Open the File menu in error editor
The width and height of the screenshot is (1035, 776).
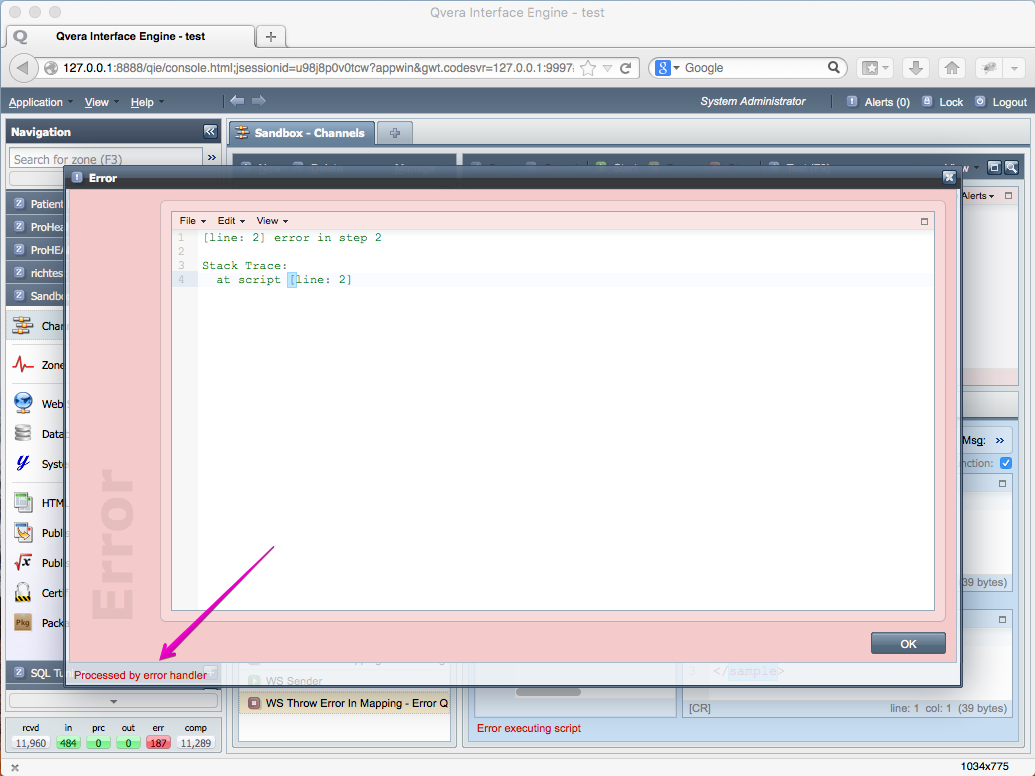(x=192, y=220)
